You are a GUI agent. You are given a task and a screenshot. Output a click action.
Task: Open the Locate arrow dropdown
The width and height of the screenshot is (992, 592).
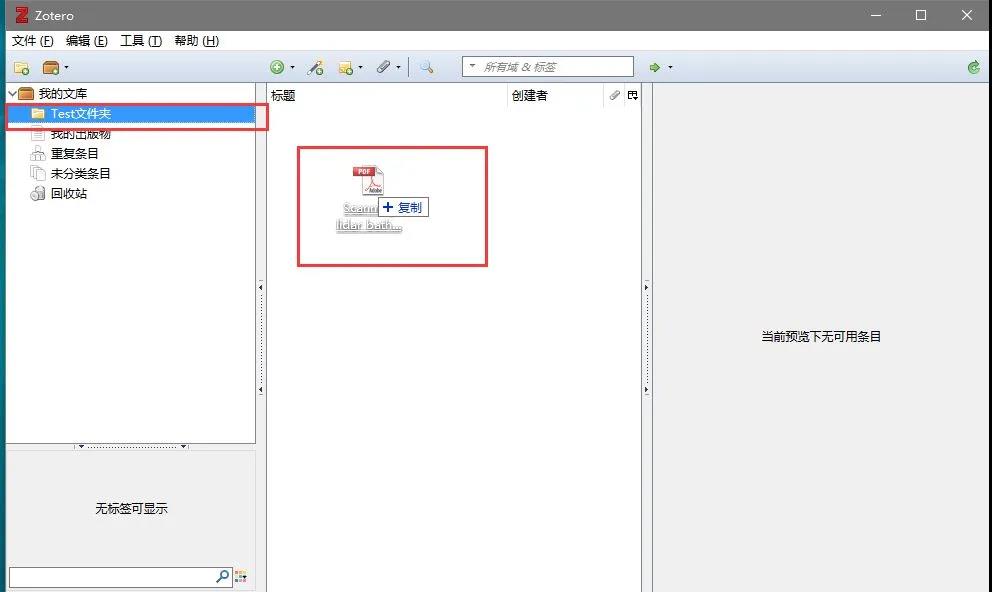point(671,67)
